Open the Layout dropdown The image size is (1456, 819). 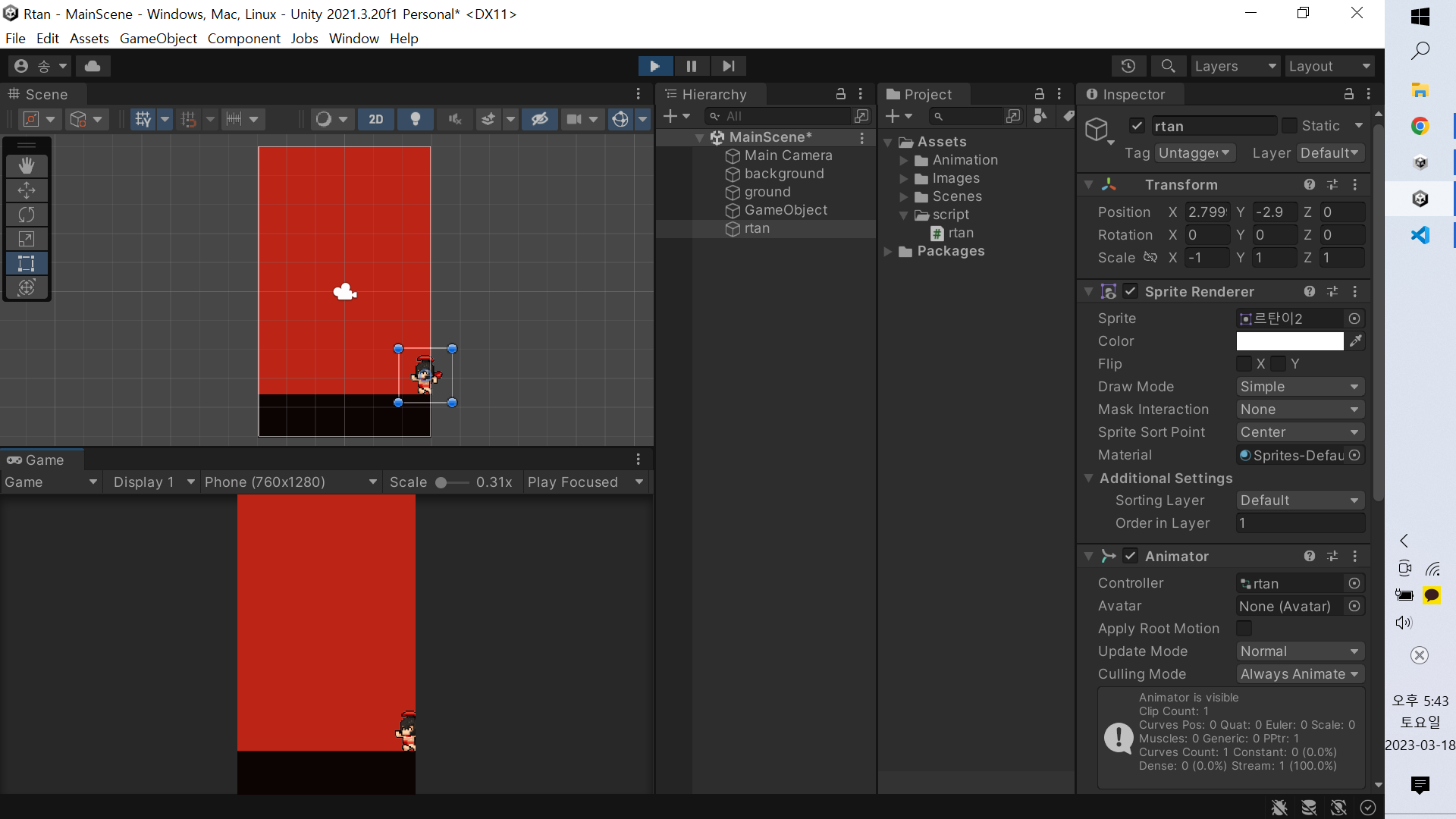click(x=1329, y=66)
